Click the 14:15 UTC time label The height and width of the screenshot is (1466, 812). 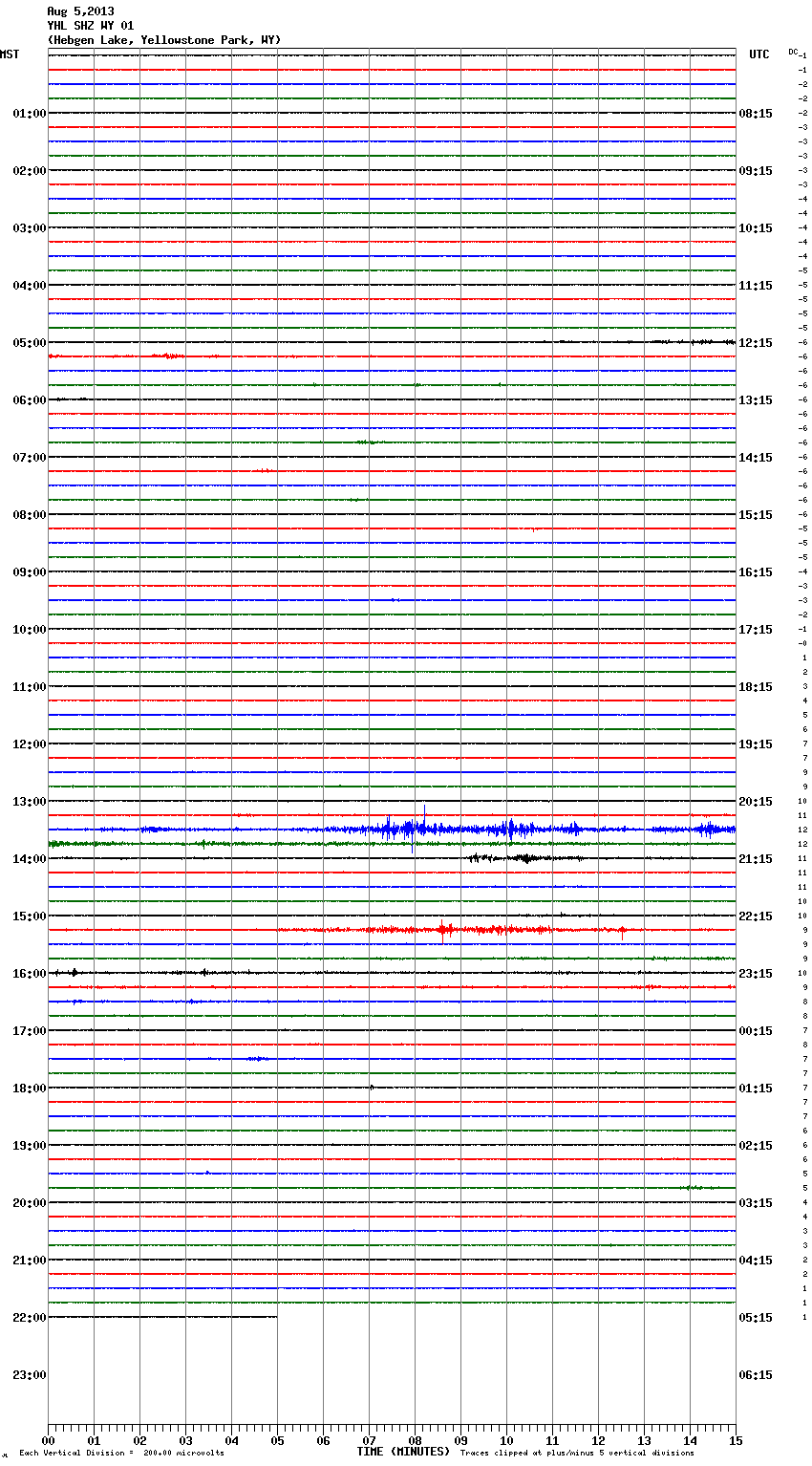pos(756,458)
